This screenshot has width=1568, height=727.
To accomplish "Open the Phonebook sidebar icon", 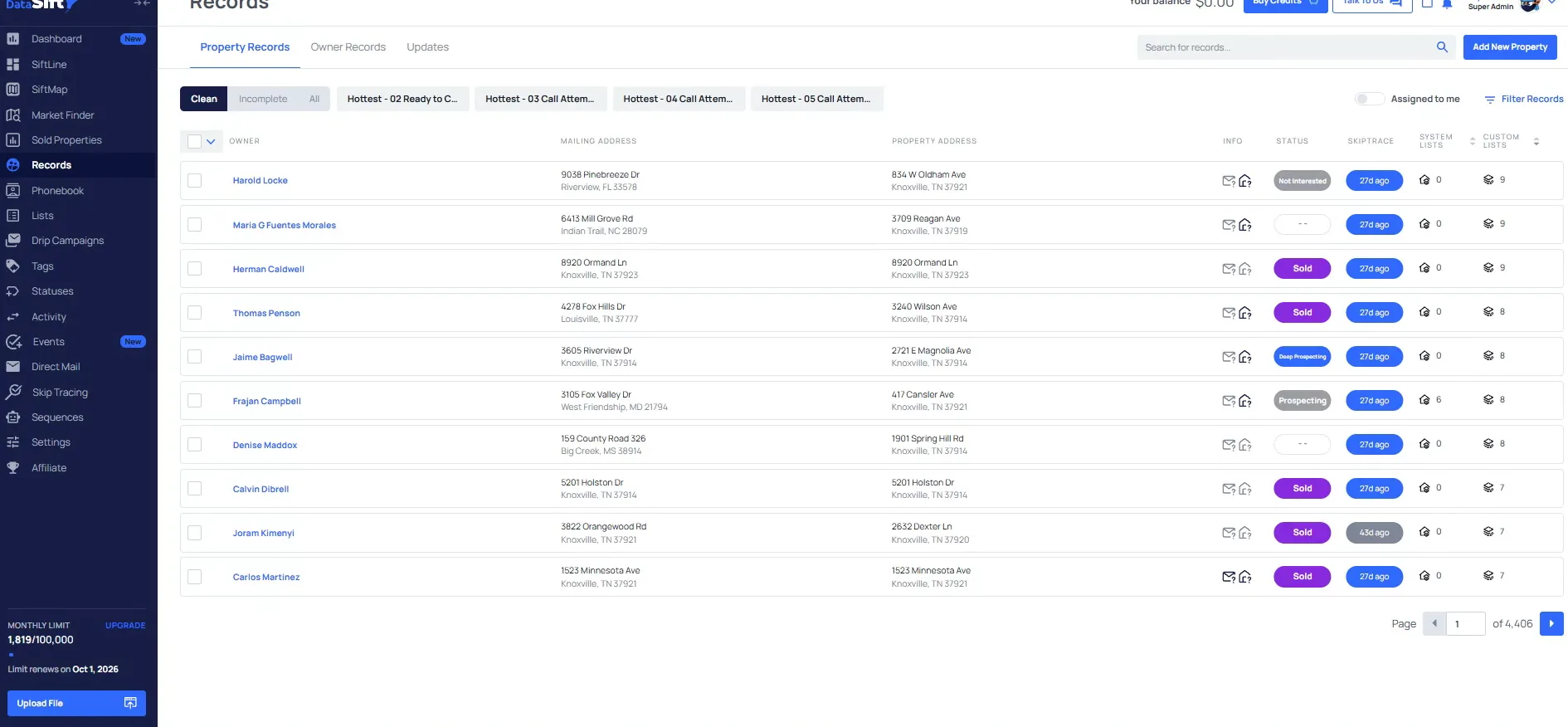I will point(13,190).
